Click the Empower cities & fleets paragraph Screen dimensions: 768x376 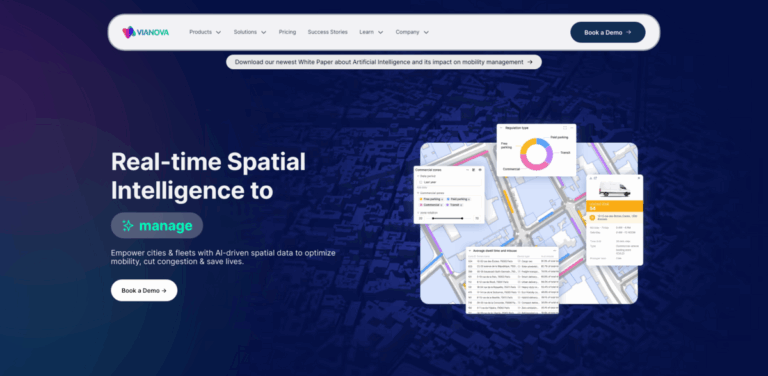223,257
